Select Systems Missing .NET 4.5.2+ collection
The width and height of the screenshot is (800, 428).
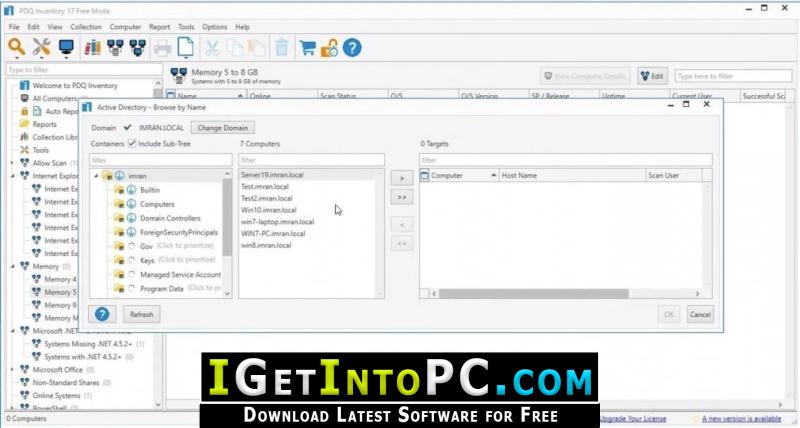point(88,344)
